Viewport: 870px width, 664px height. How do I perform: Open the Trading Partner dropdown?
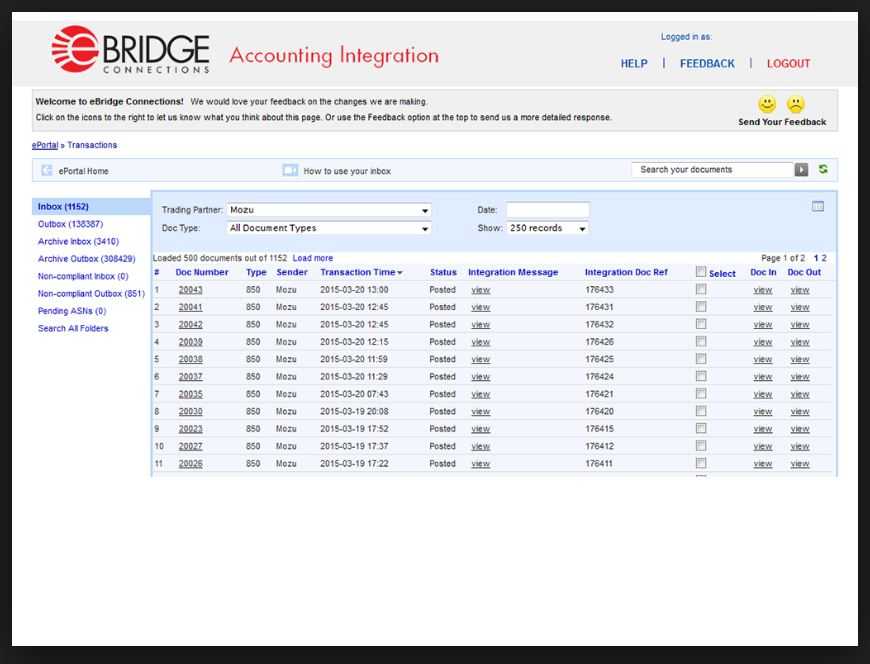coord(425,209)
